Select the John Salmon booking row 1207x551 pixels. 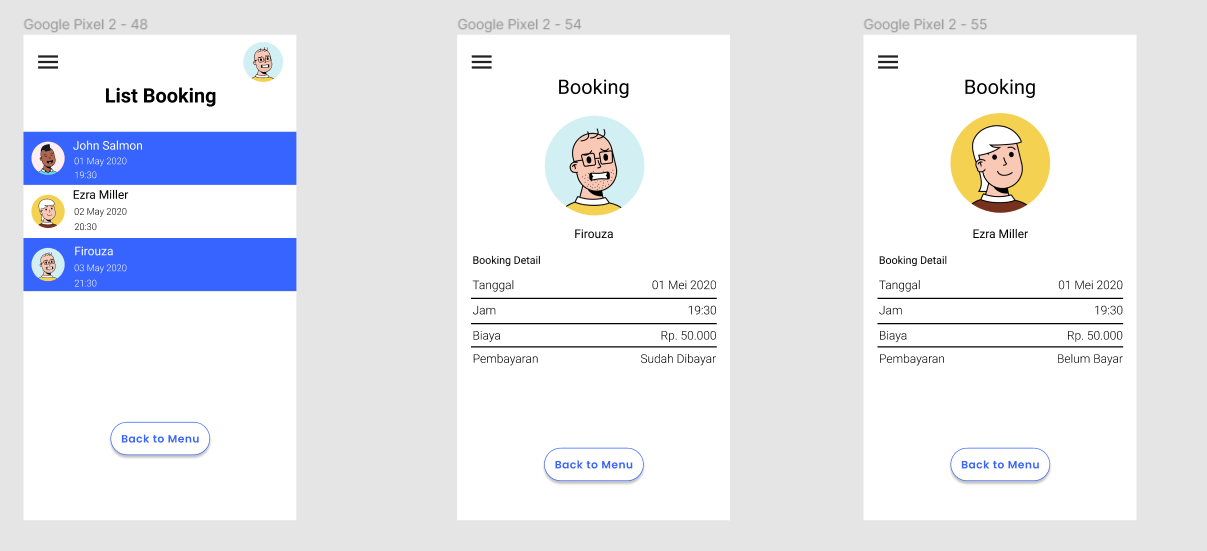pos(160,158)
